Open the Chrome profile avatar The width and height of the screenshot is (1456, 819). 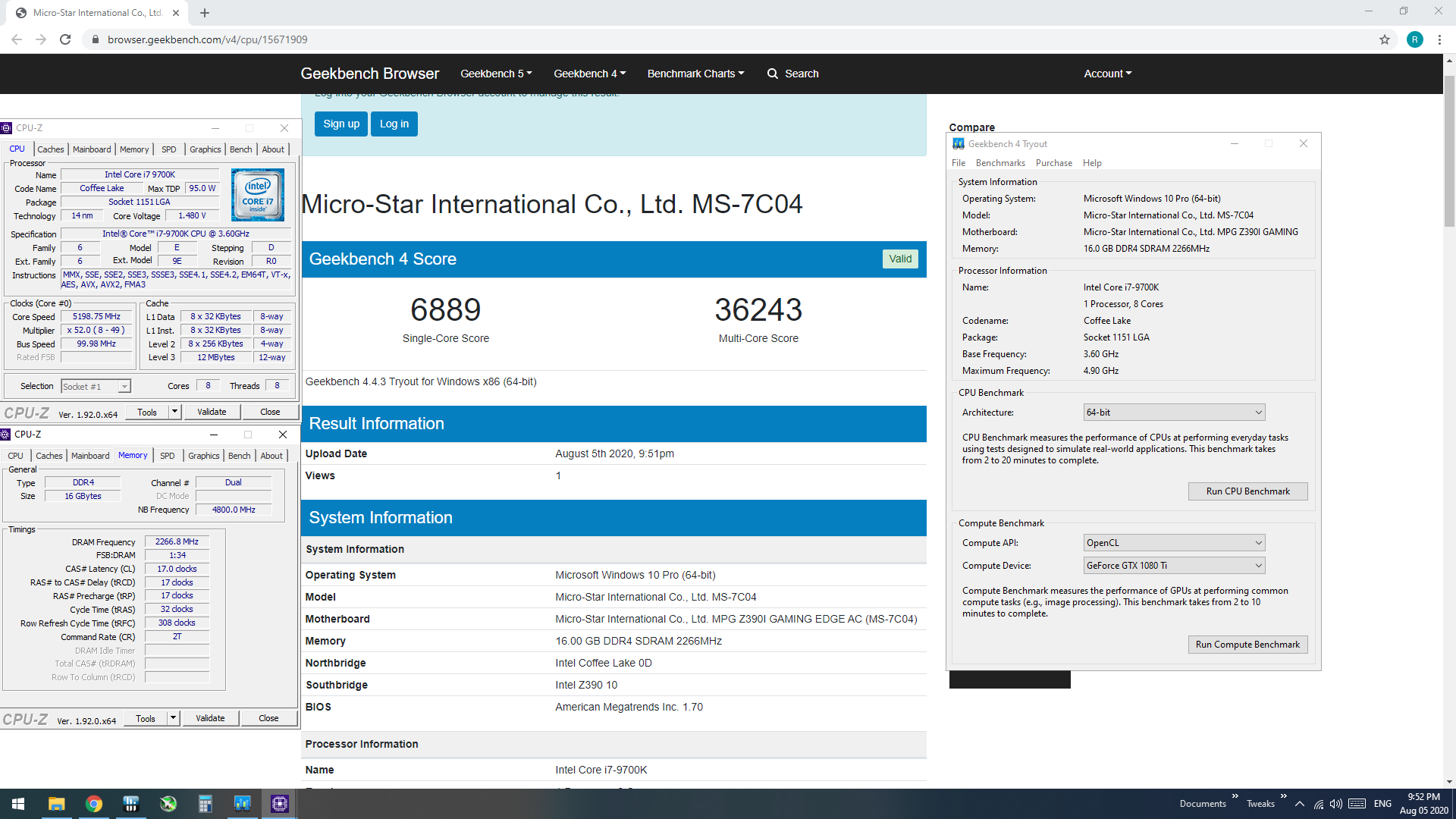(1415, 39)
